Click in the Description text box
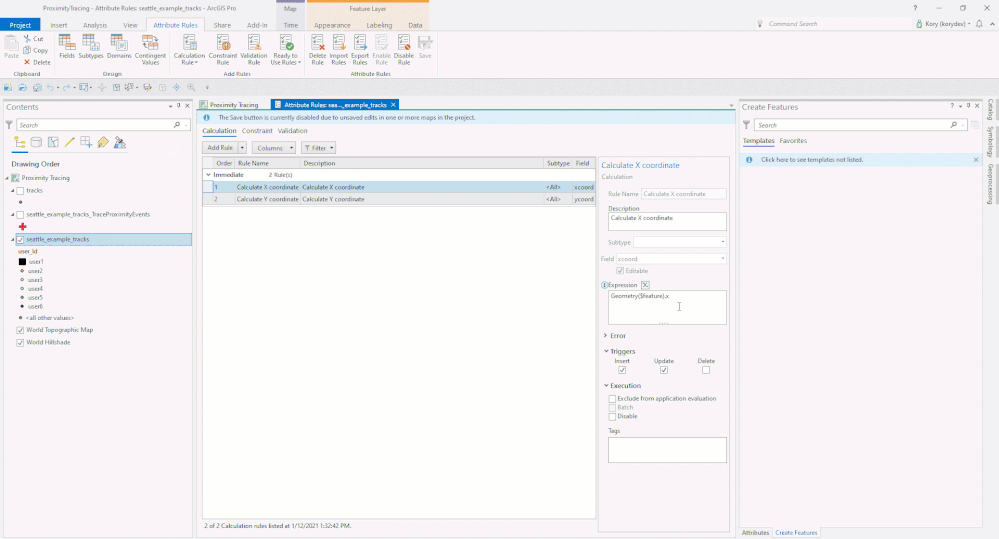999x539 pixels. (667, 222)
